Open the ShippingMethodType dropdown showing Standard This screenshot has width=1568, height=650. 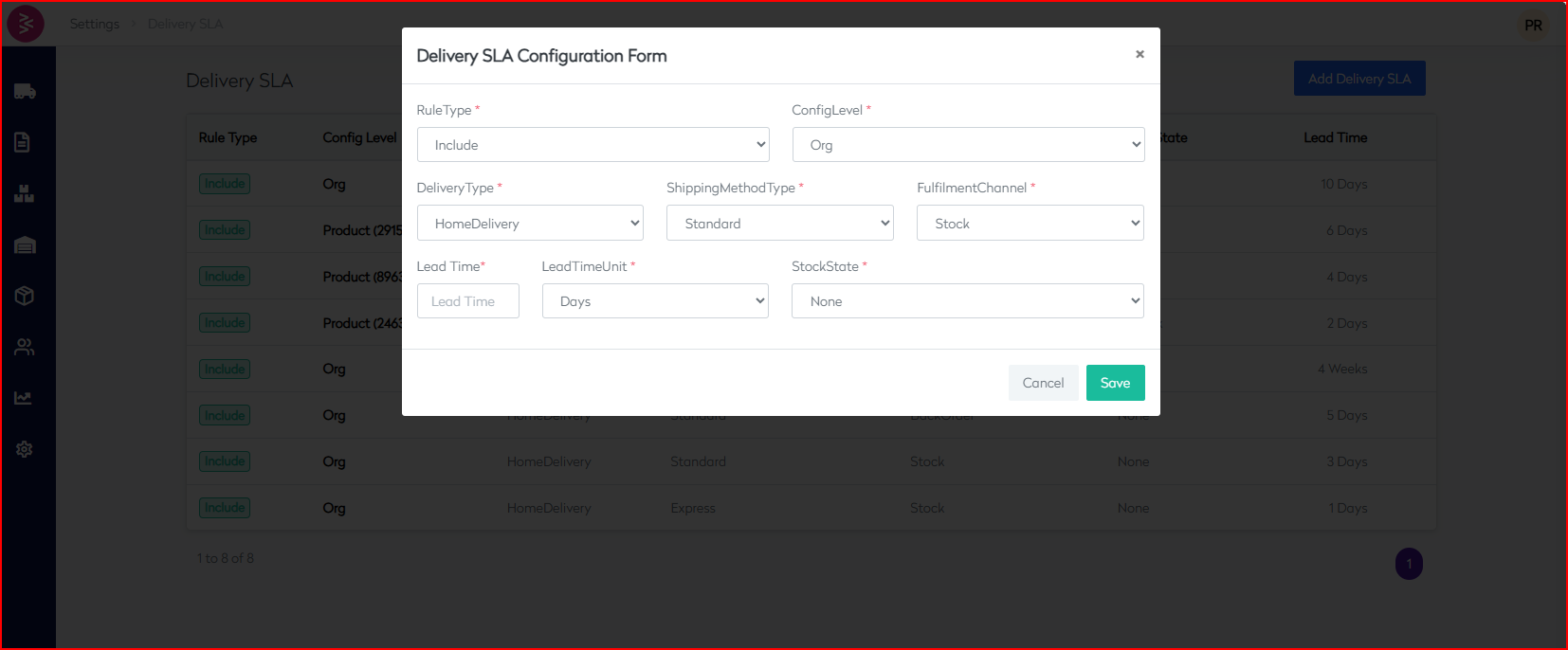(x=780, y=224)
